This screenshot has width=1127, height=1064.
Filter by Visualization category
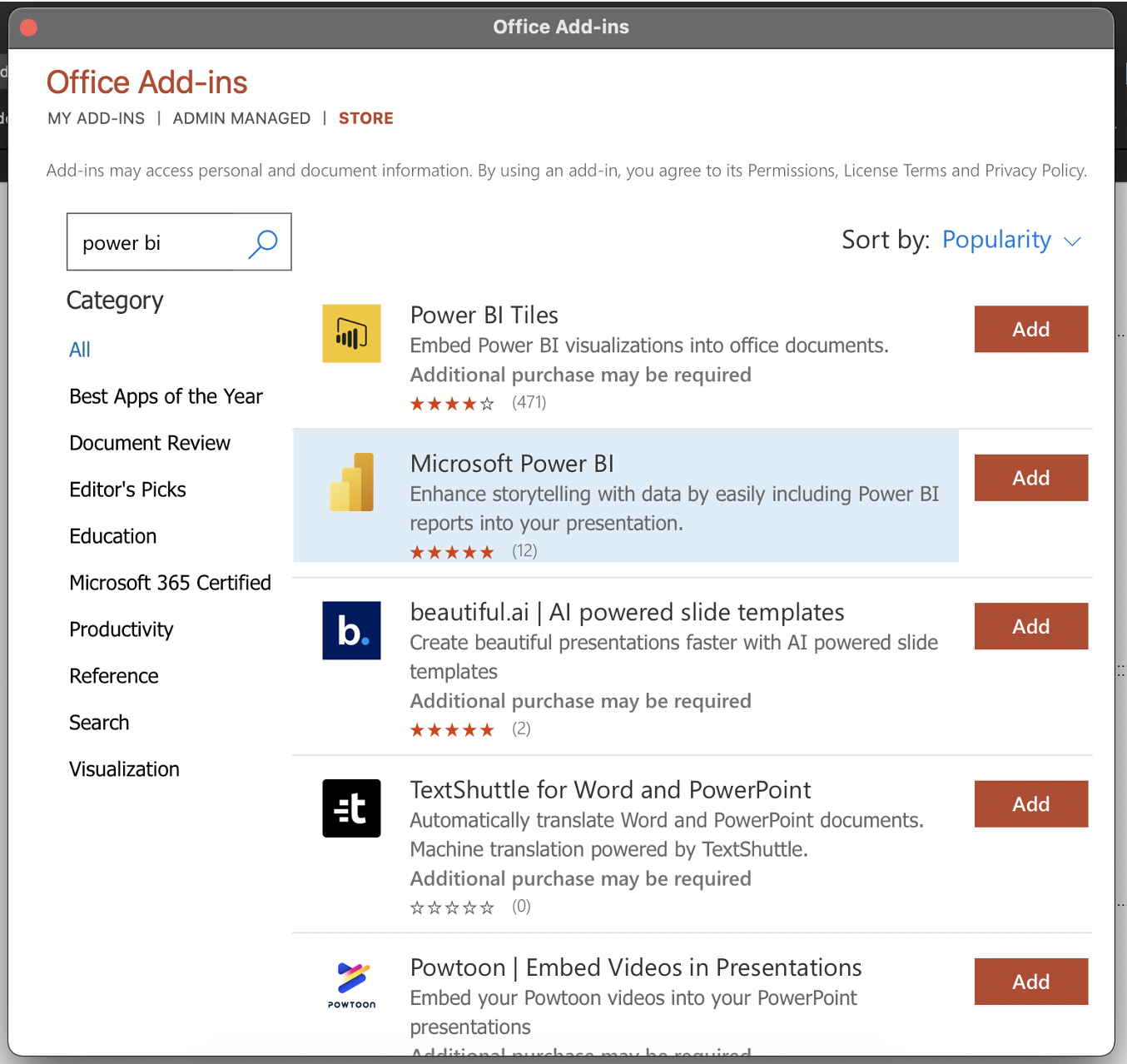pyautogui.click(x=124, y=769)
